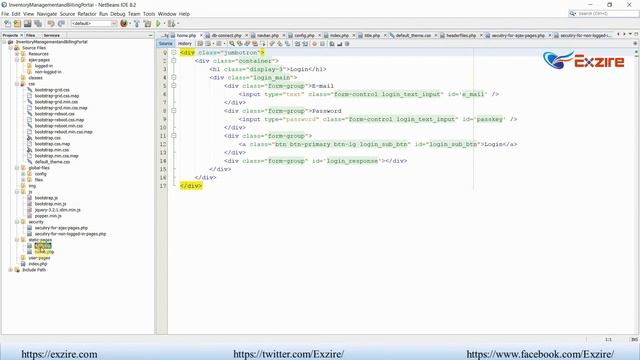Open the Refactor menu
The image size is (640, 360).
coord(87,14)
